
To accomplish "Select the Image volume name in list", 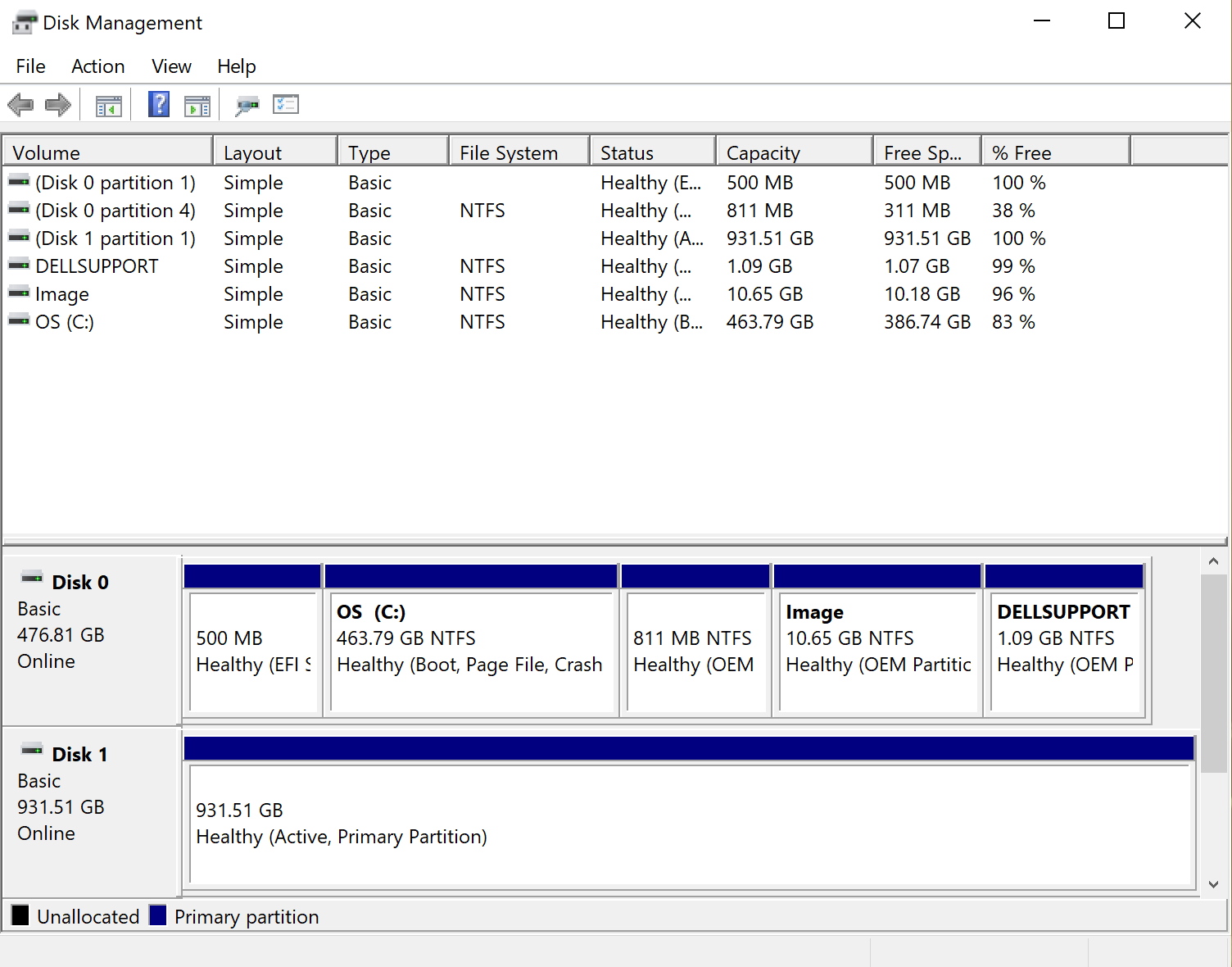I will (x=62, y=294).
